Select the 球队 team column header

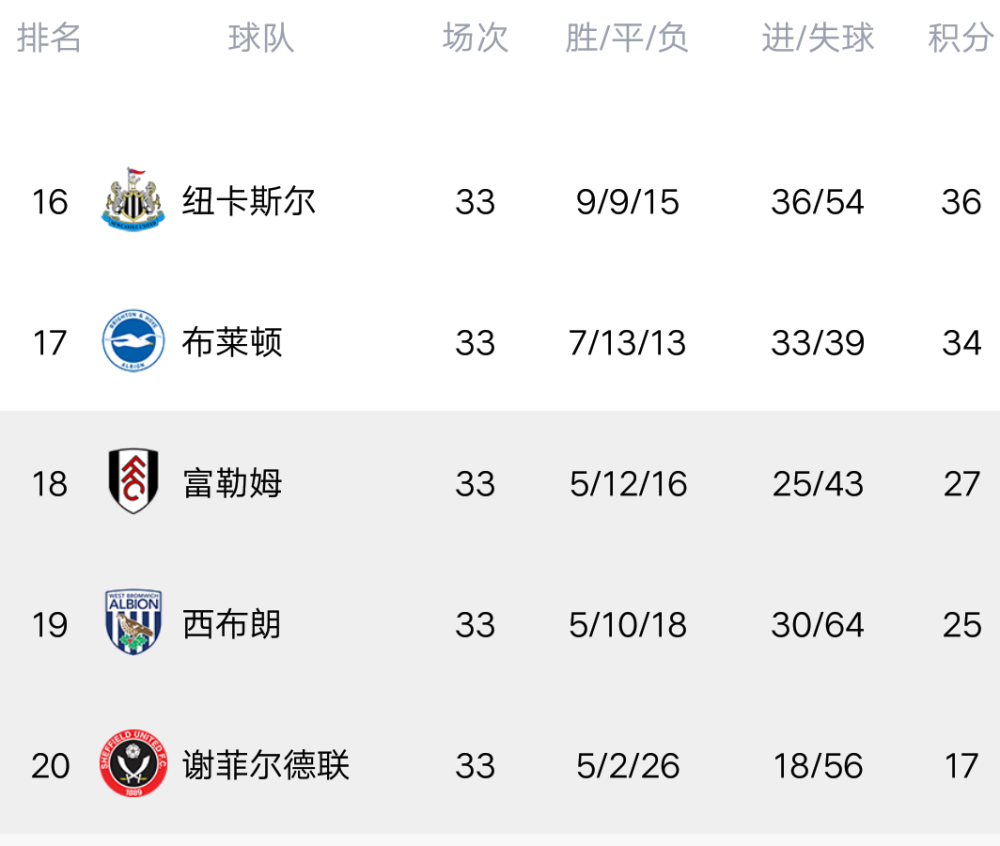point(261,38)
